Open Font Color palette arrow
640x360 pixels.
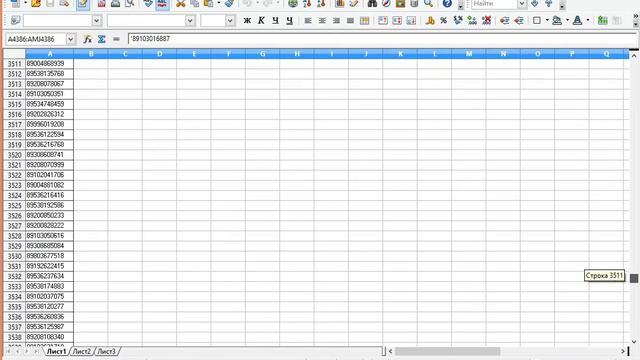click(x=588, y=20)
